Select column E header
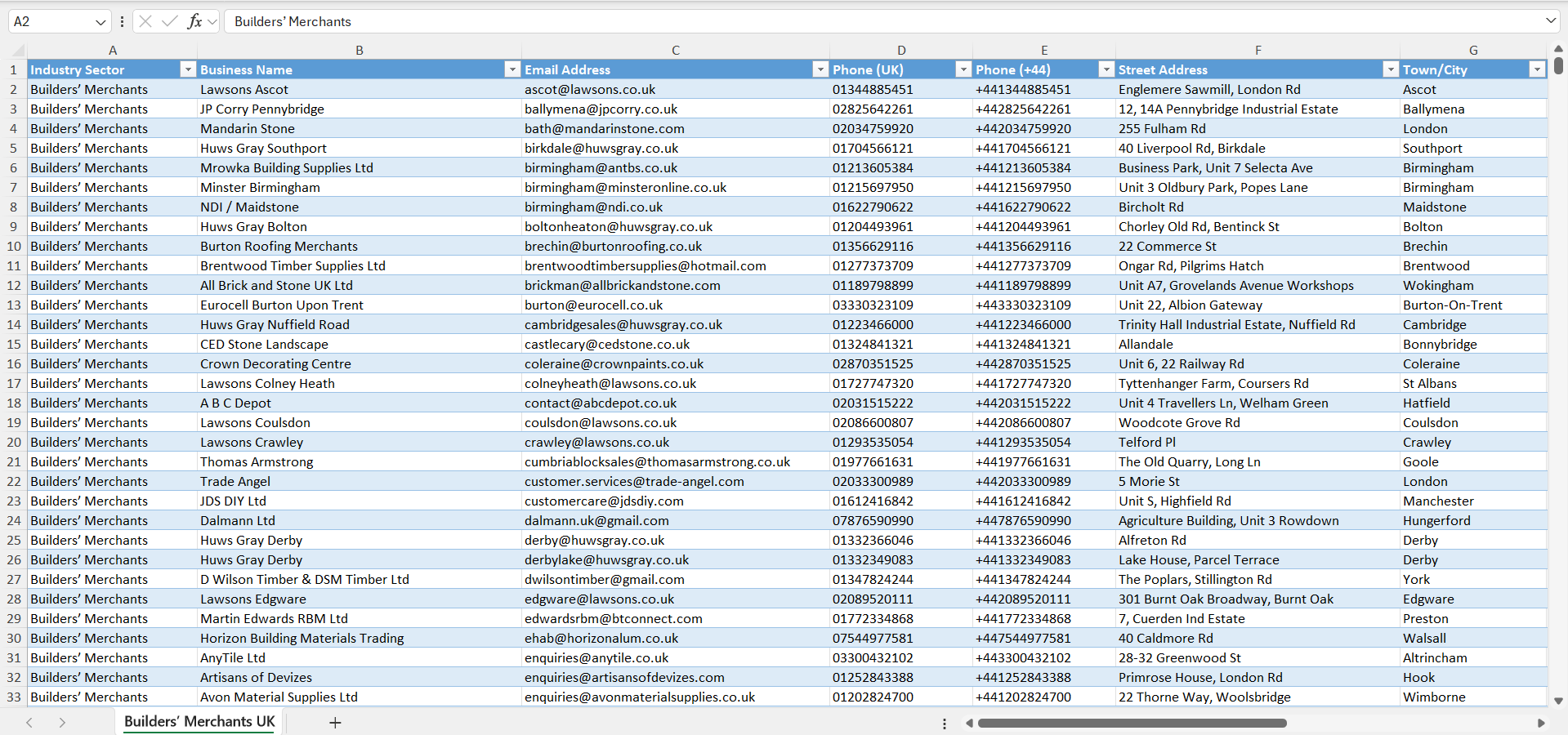This screenshot has height=735, width=1568. click(1044, 51)
